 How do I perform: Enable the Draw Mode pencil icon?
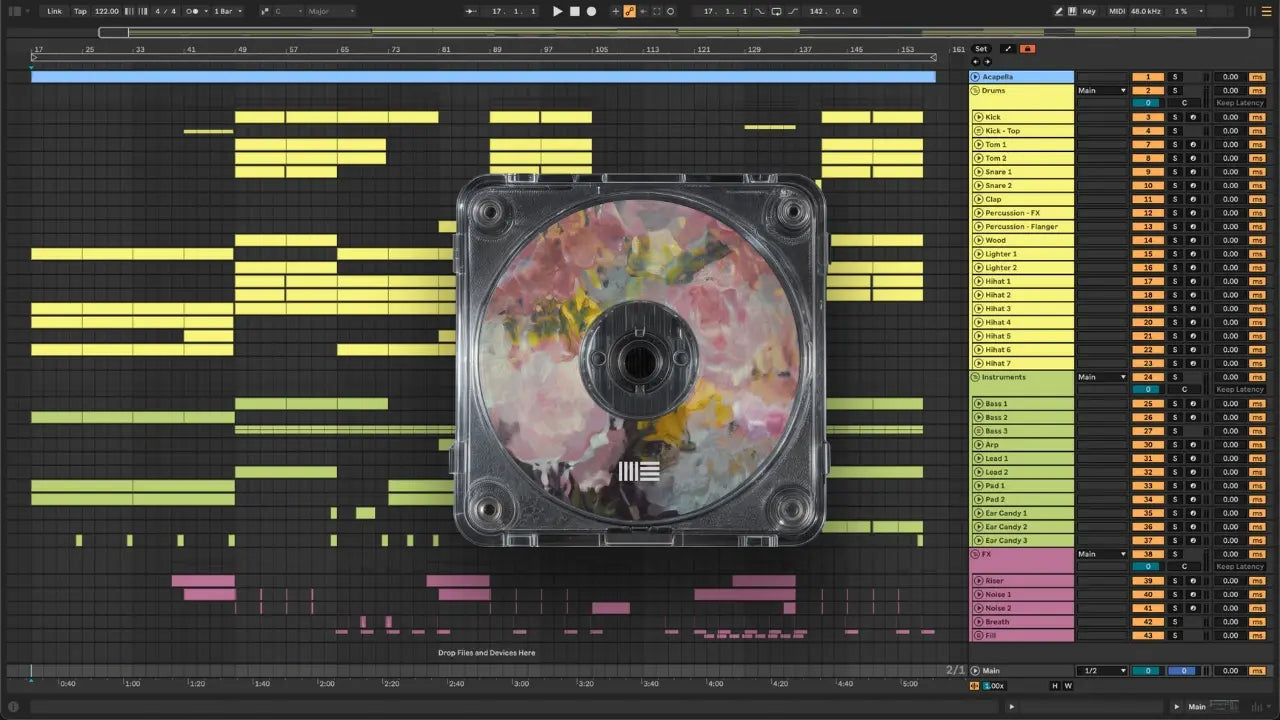(1059, 11)
